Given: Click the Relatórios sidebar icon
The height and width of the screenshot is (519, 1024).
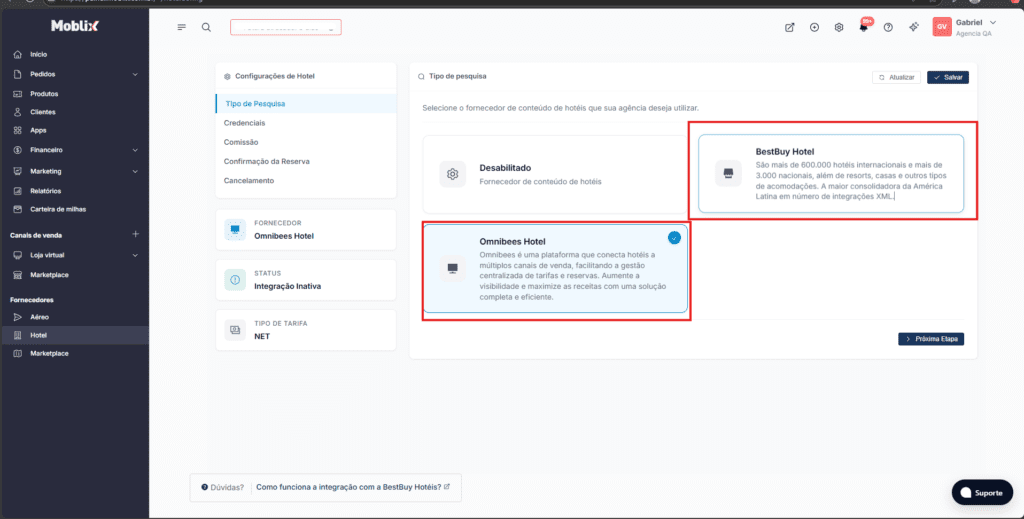Looking at the screenshot, I should click(x=18, y=191).
